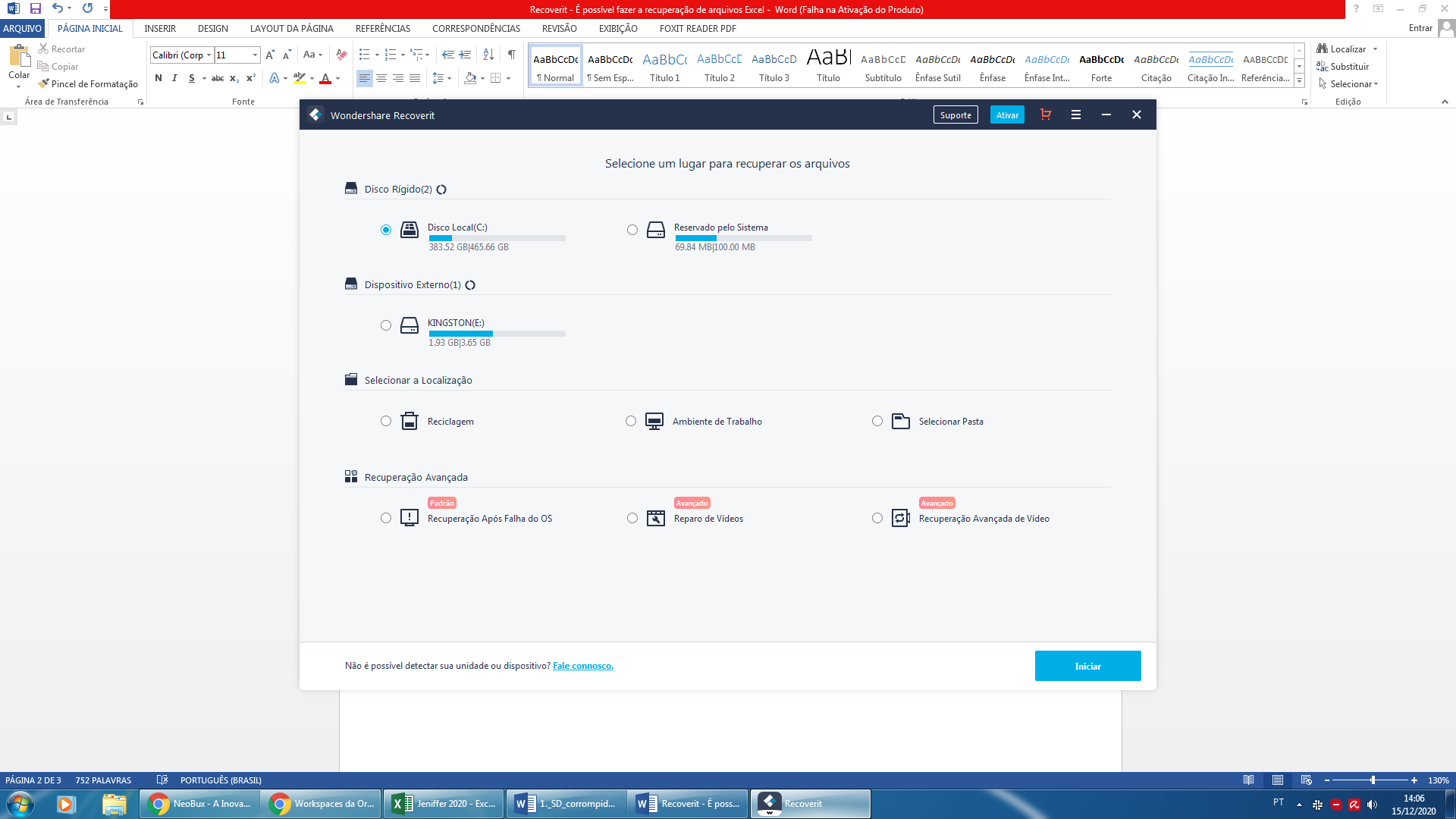Viewport: 1456px width, 819px height.
Task: Click the font color red swatch
Action: click(325, 78)
